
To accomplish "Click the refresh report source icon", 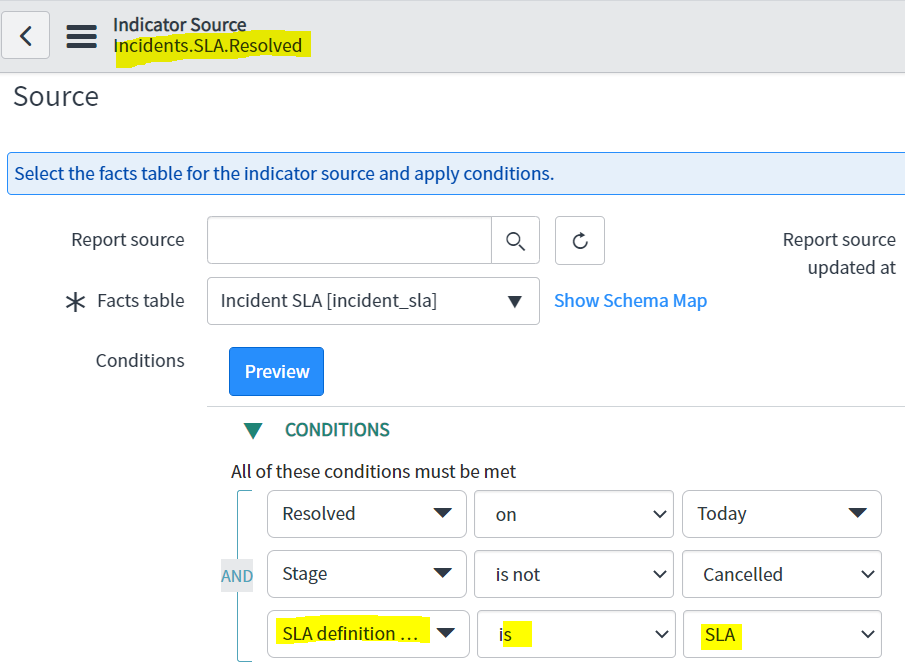I will coord(579,240).
